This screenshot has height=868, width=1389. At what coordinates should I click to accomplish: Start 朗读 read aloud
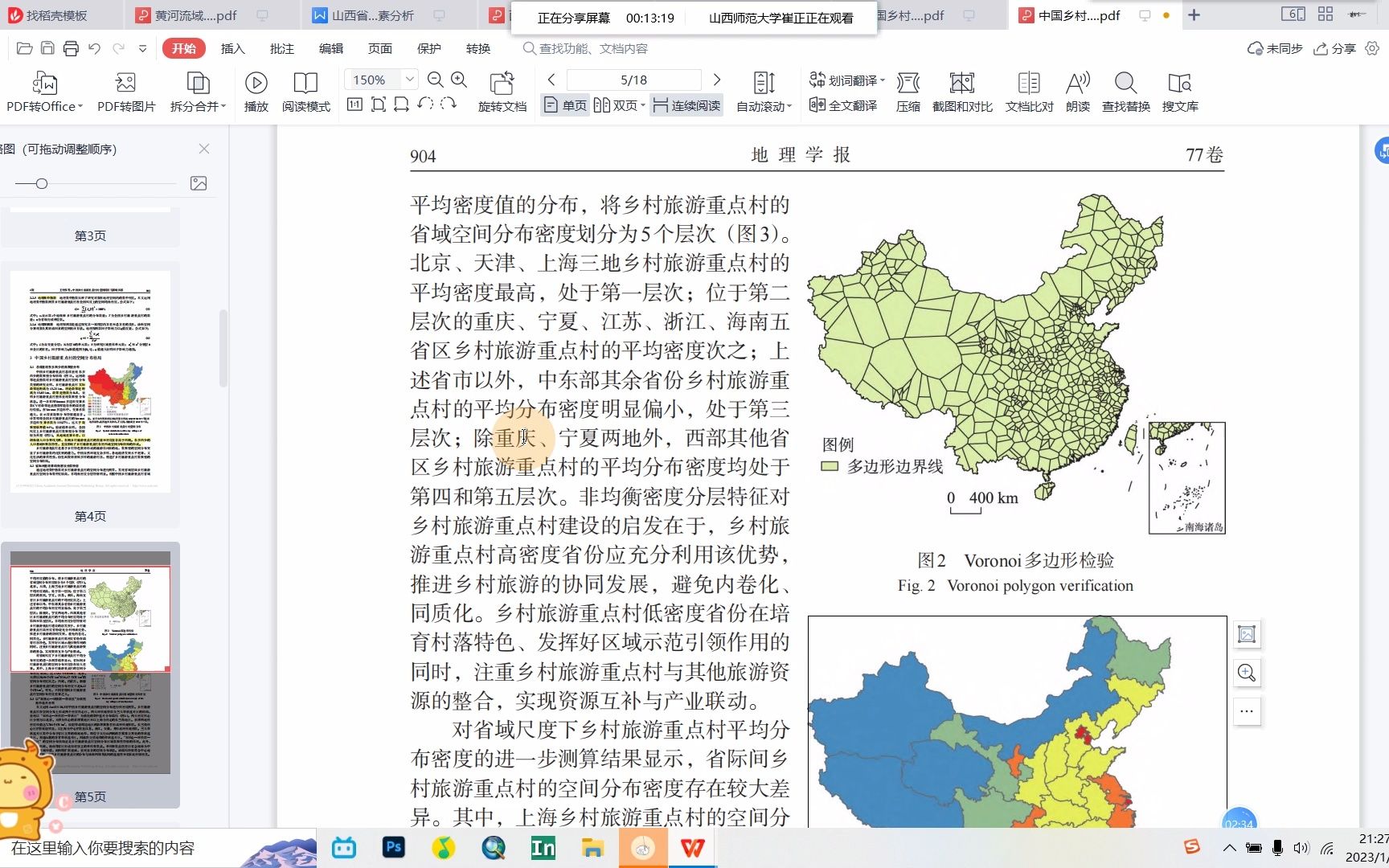pyautogui.click(x=1078, y=92)
